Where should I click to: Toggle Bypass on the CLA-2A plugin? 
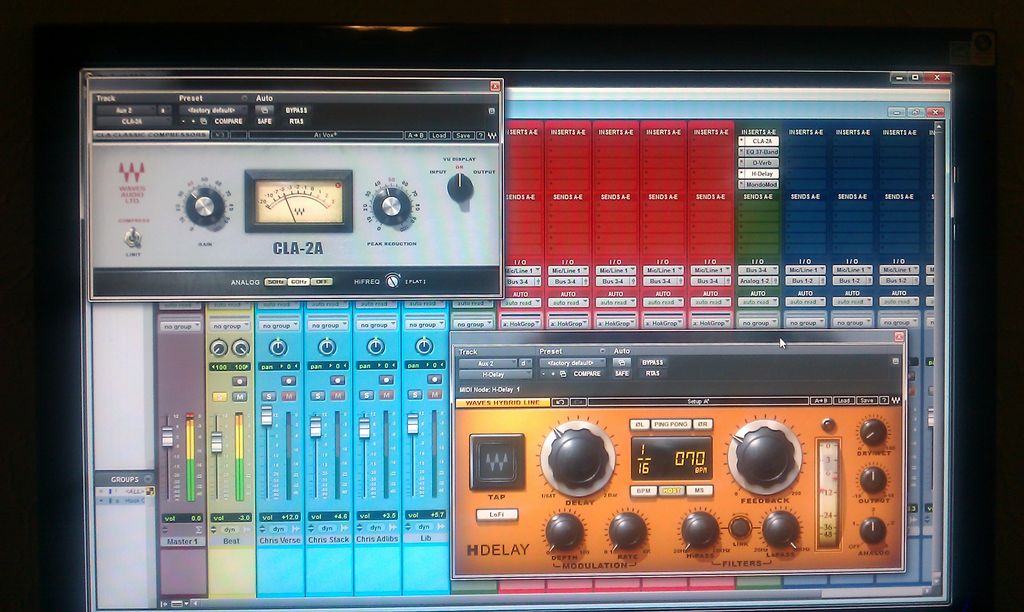tap(296, 110)
